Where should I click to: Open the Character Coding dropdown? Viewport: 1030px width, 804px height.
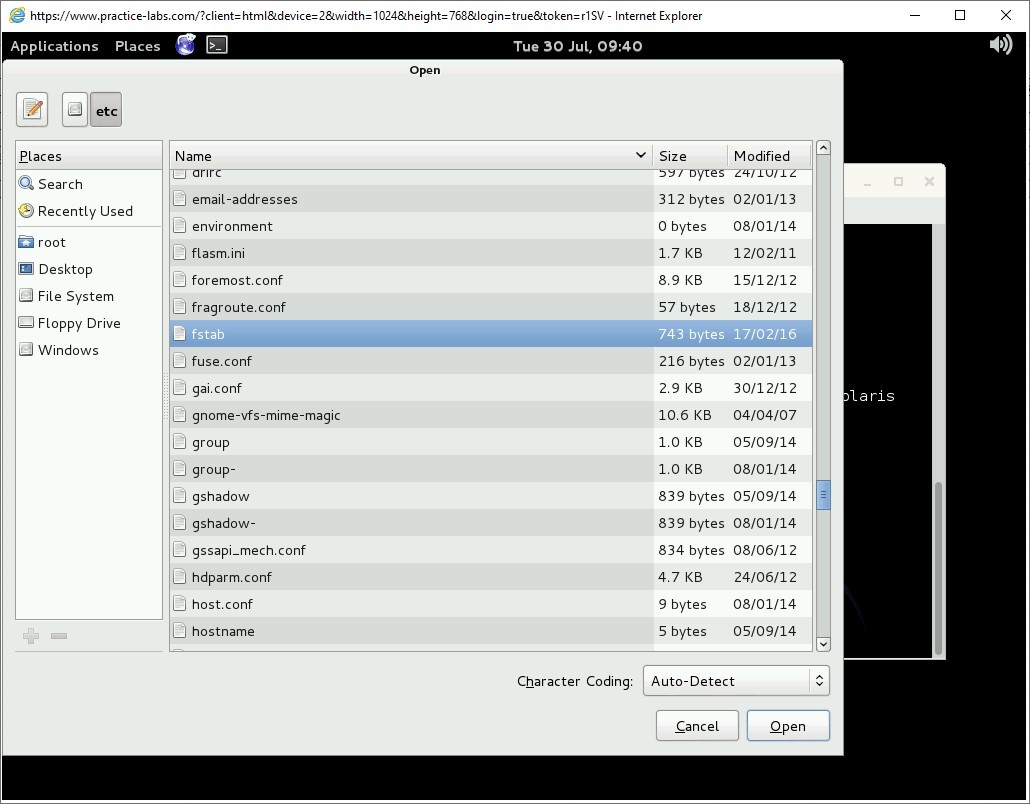pyautogui.click(x=736, y=681)
